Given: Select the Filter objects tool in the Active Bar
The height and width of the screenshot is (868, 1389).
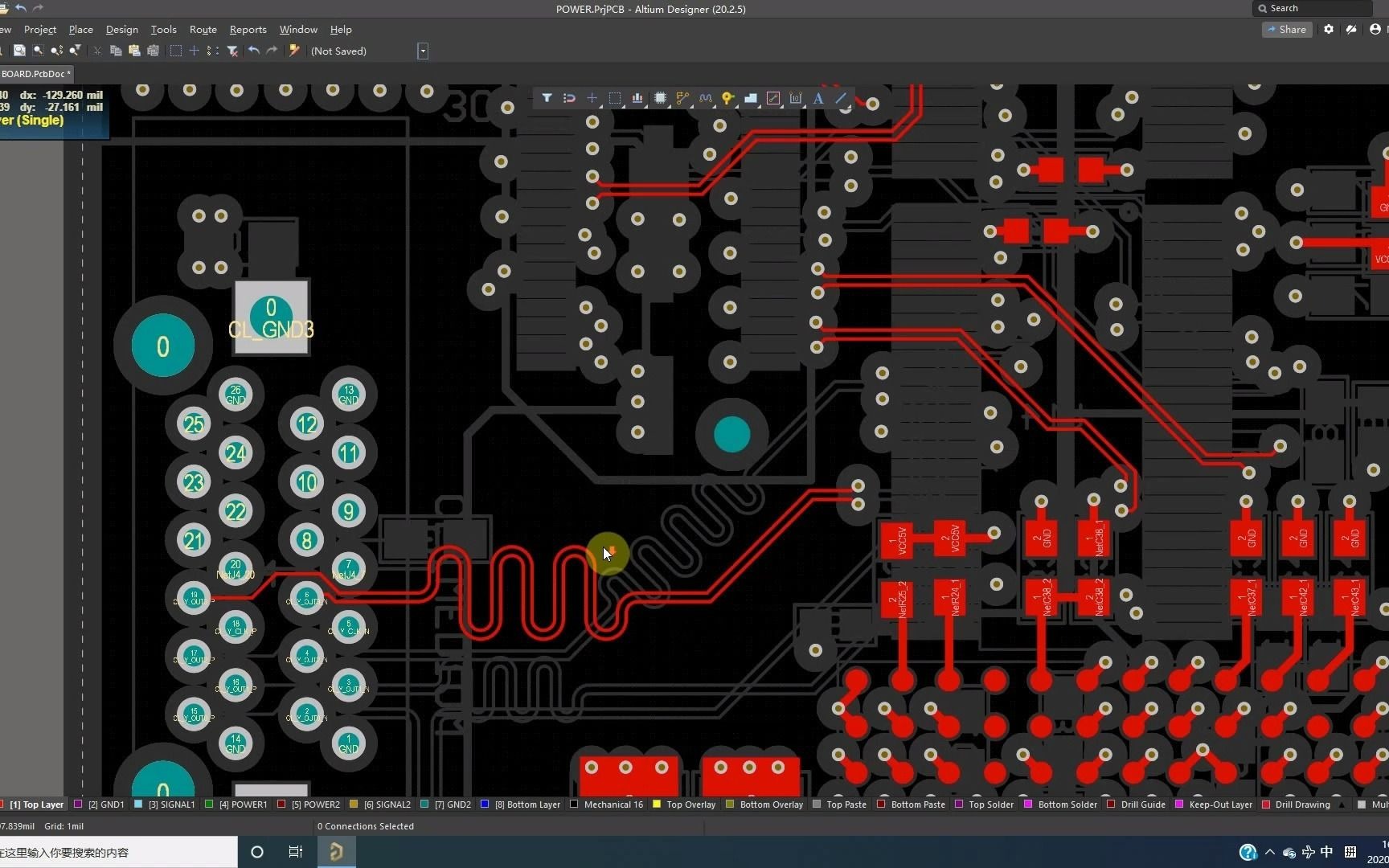Looking at the screenshot, I should coord(547,98).
